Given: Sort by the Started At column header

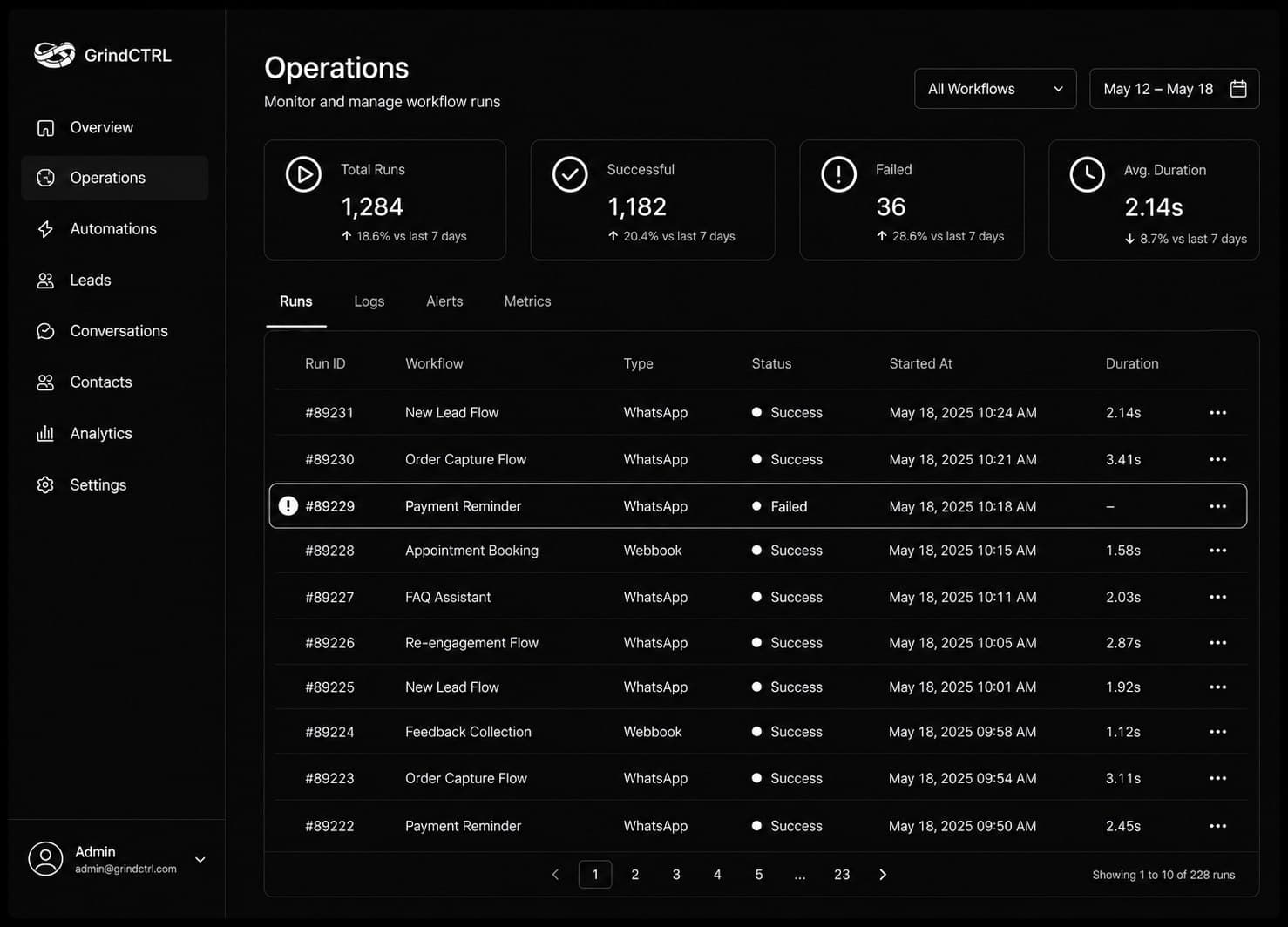Looking at the screenshot, I should point(921,364).
